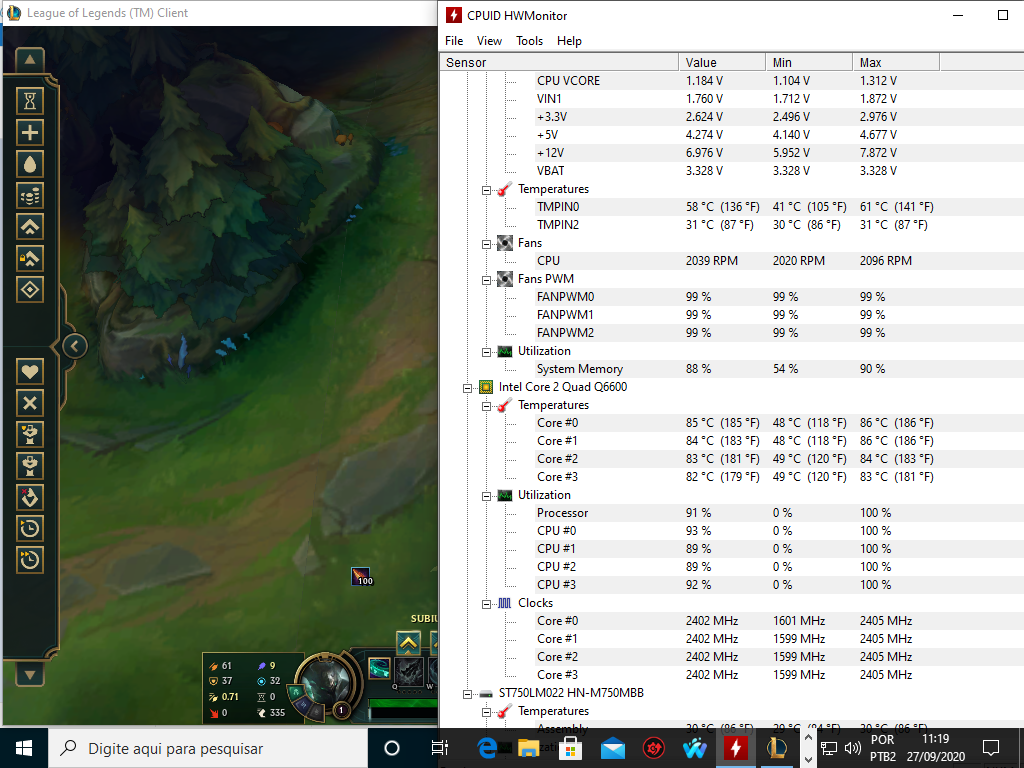Open Microsoft Store from the taskbar

(x=570, y=748)
